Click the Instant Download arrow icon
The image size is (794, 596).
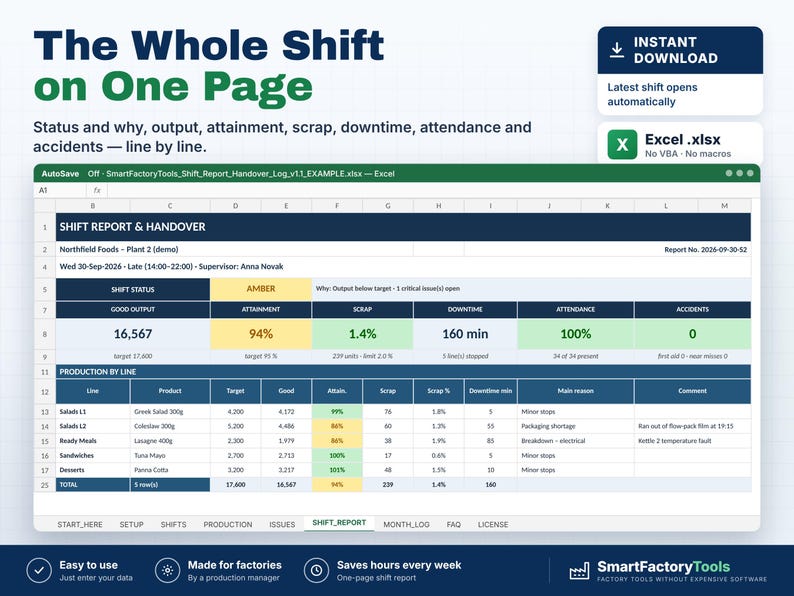coord(616,50)
